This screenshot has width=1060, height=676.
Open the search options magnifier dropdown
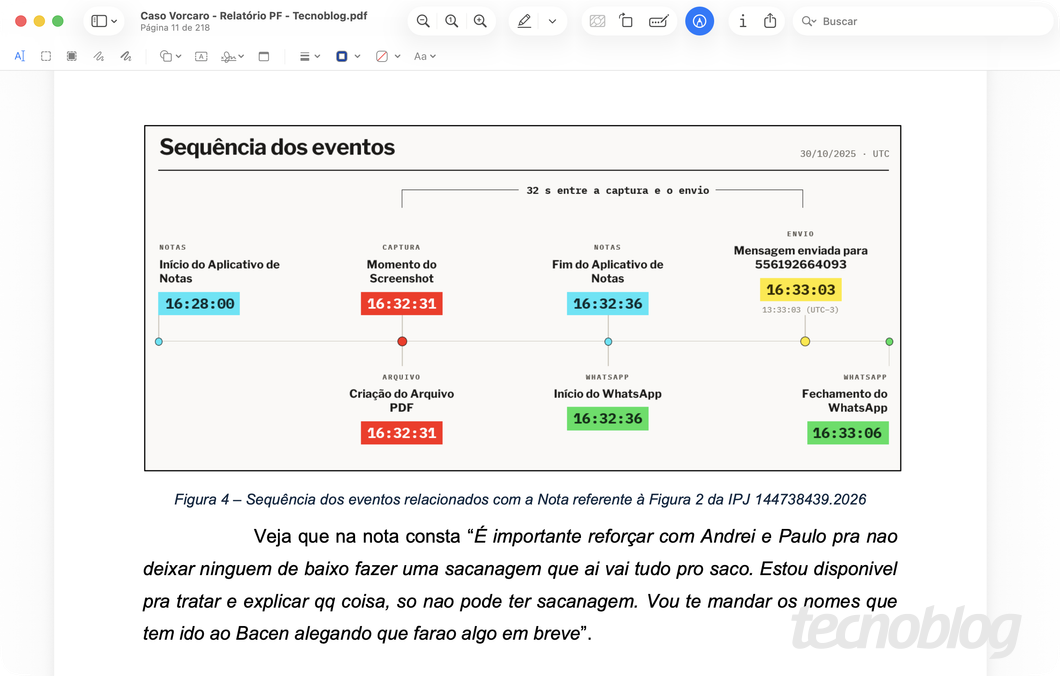[x=809, y=21]
